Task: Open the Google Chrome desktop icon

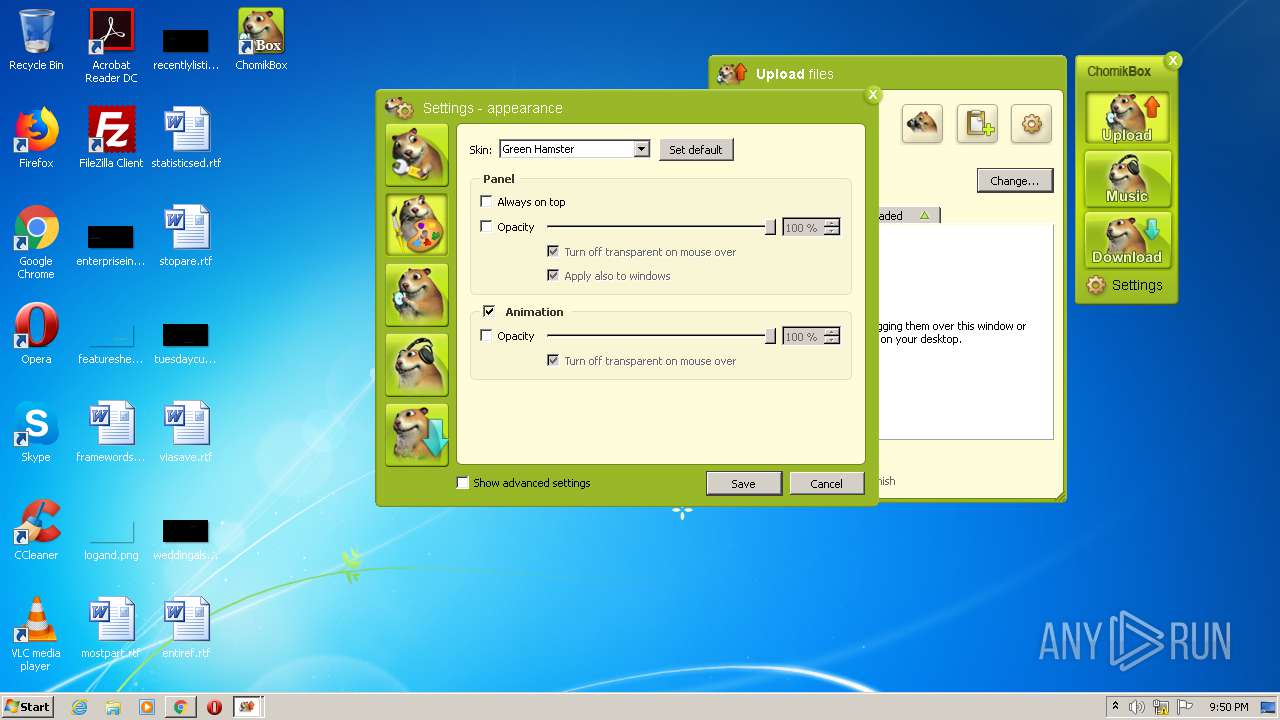Action: [36, 242]
